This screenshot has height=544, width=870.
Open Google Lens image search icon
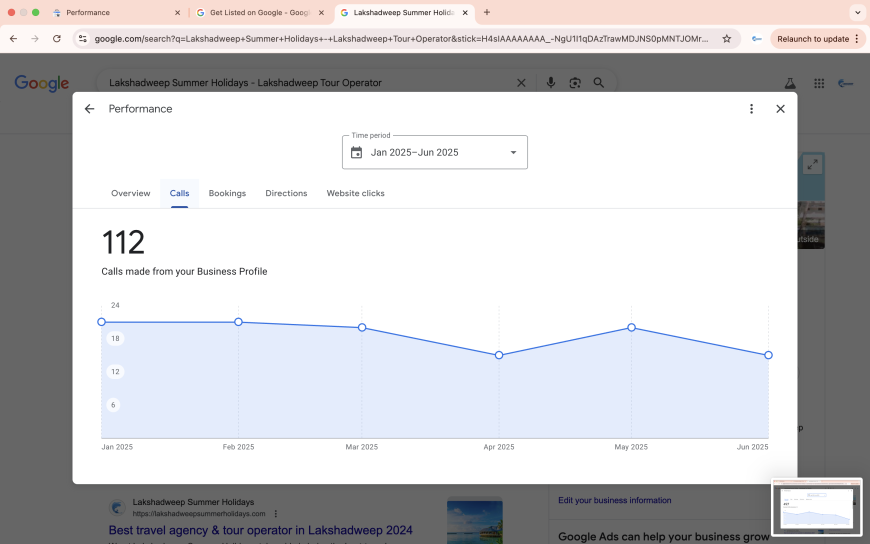[x=574, y=83]
